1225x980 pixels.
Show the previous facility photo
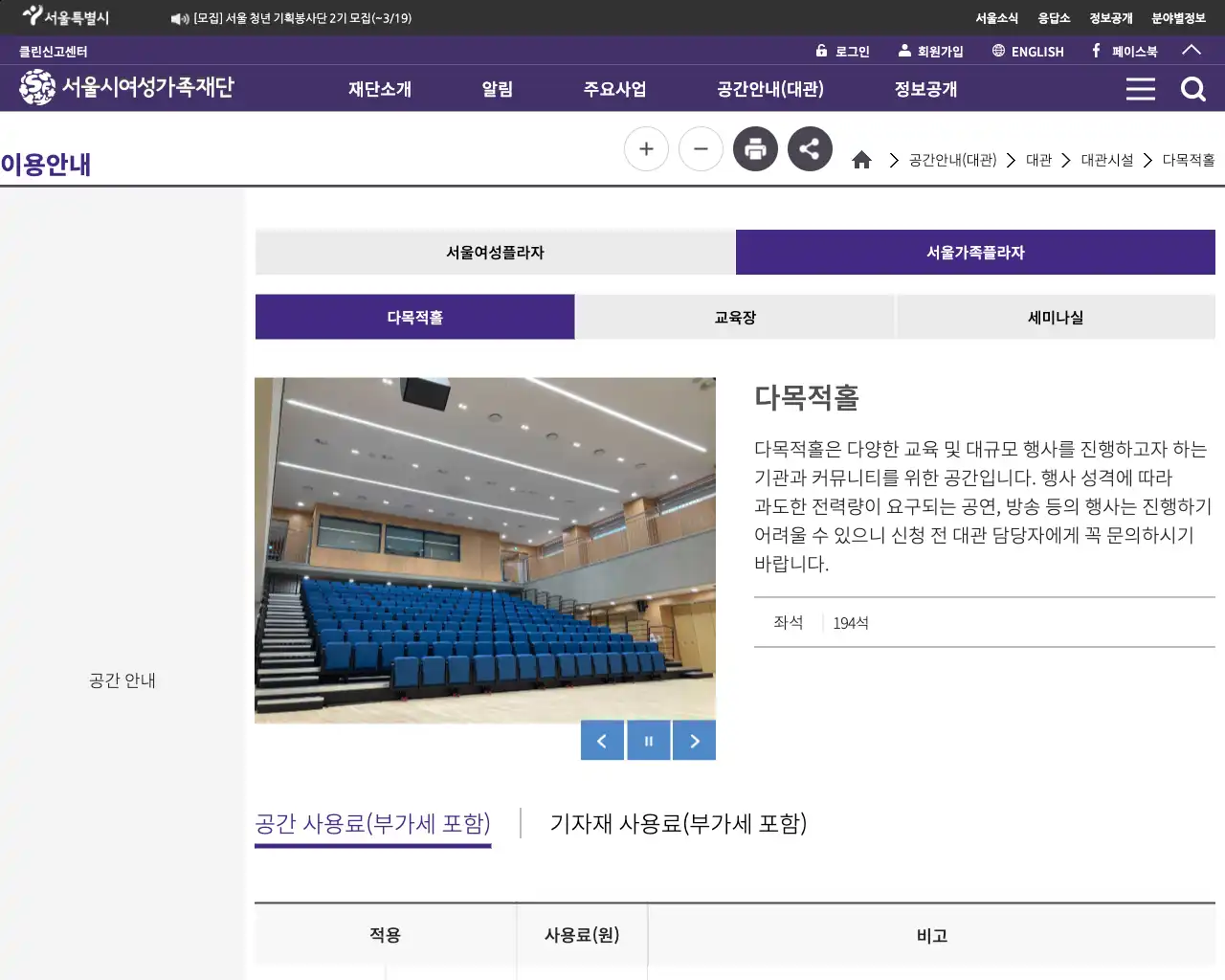(602, 740)
